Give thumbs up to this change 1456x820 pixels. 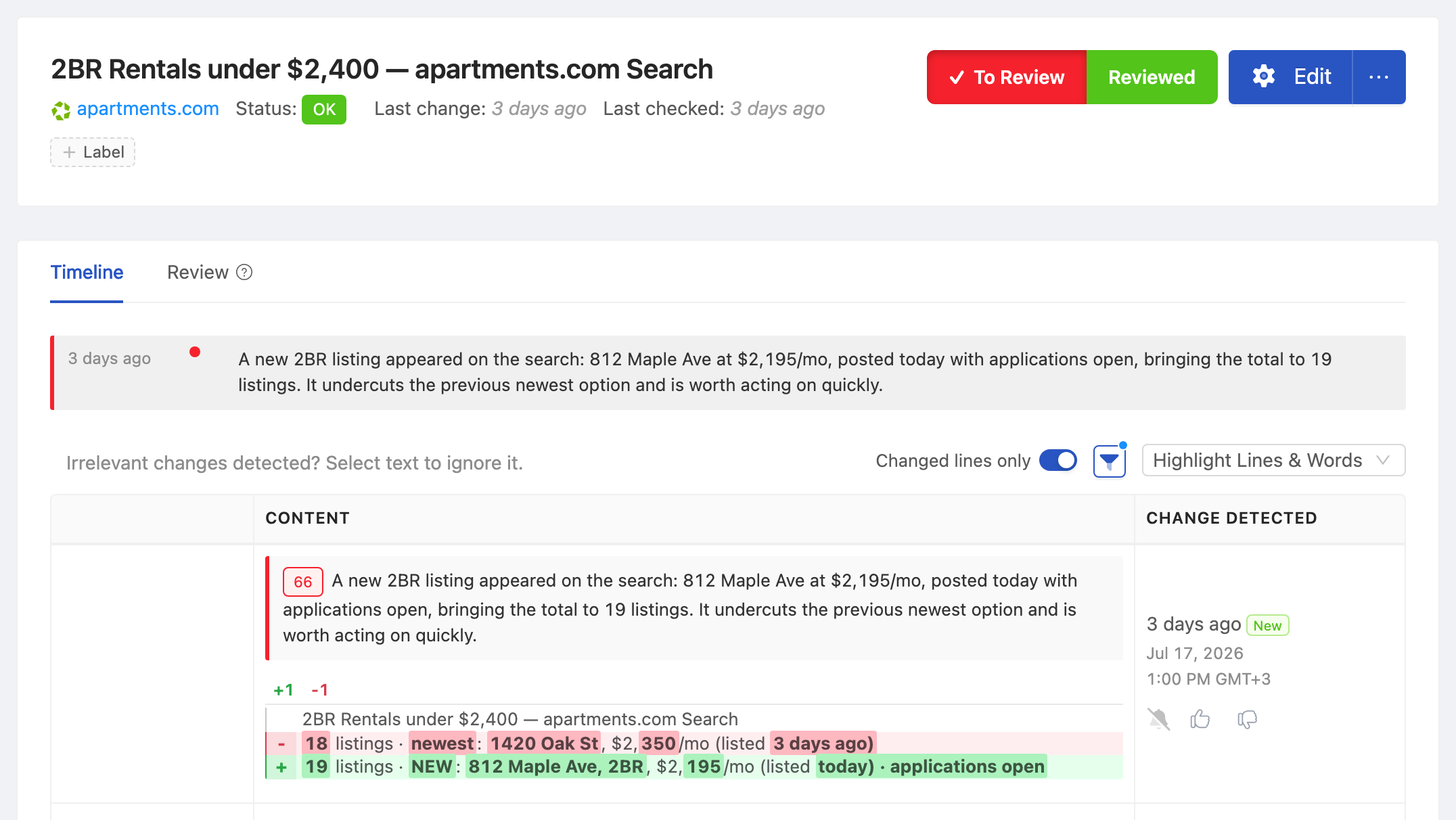[1200, 719]
